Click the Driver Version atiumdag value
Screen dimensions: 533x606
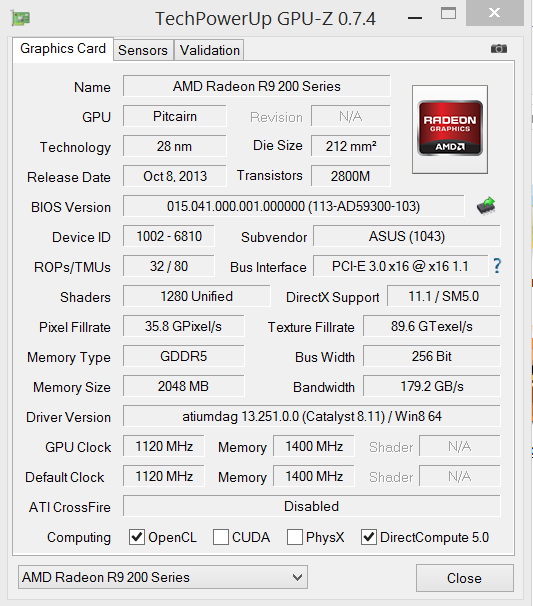[x=312, y=416]
